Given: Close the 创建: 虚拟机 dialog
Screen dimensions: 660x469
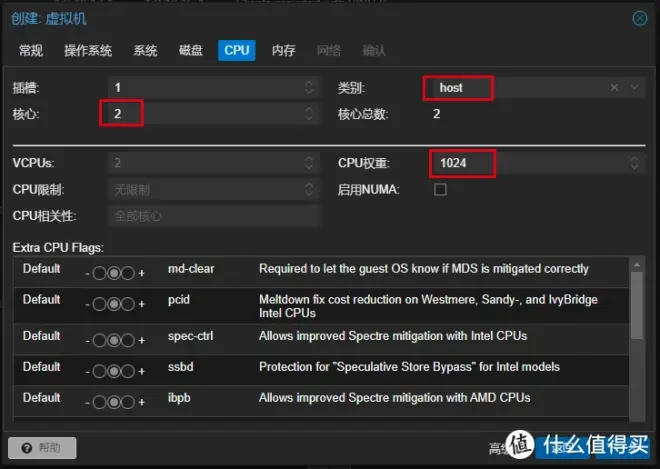Looking at the screenshot, I should [x=639, y=18].
